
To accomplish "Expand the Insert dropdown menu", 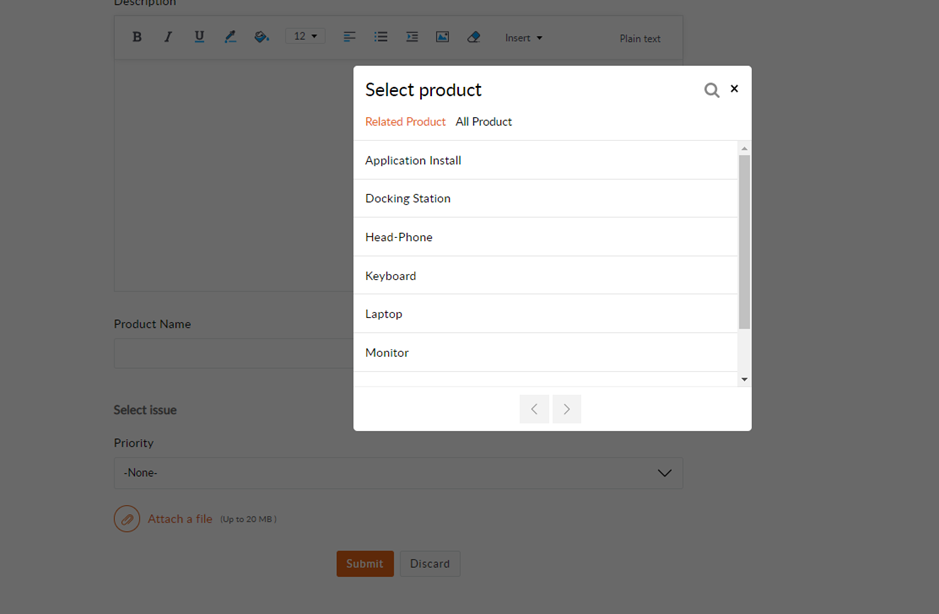I will 523,38.
